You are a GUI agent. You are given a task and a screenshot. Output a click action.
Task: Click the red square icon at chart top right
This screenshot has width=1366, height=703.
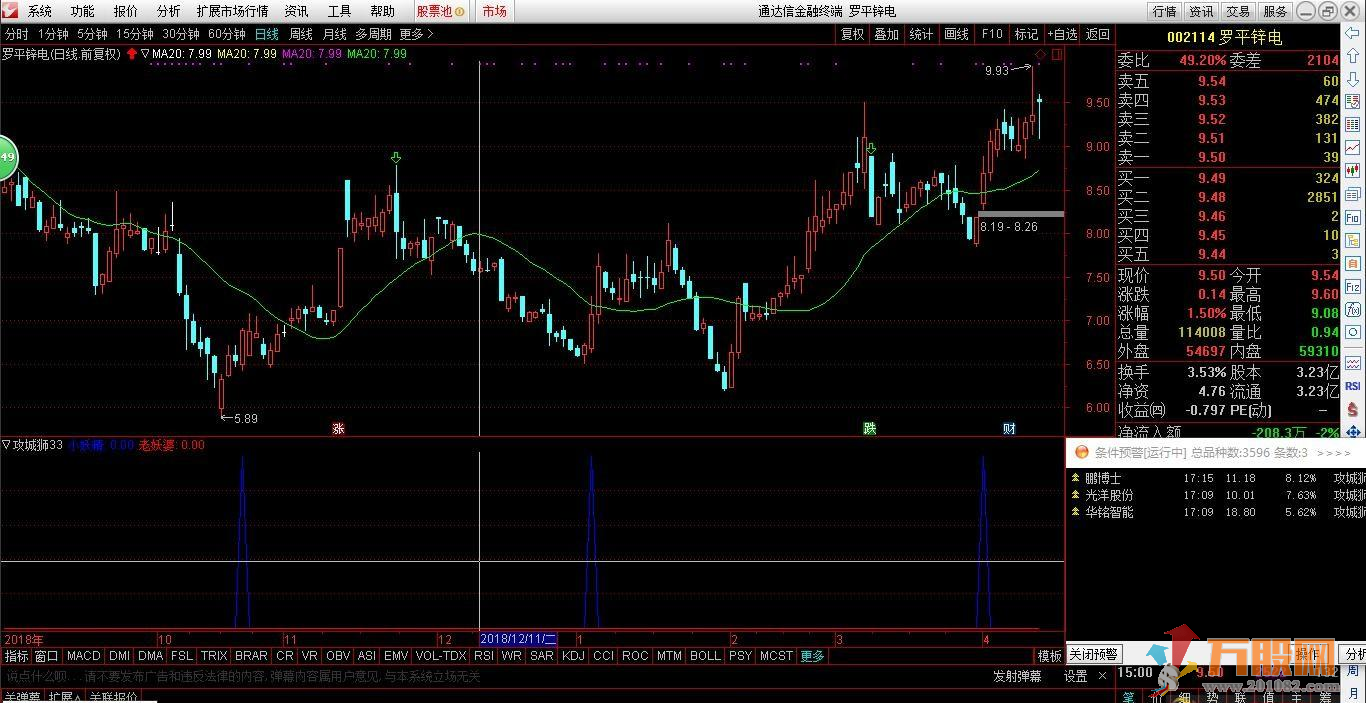coord(1057,54)
